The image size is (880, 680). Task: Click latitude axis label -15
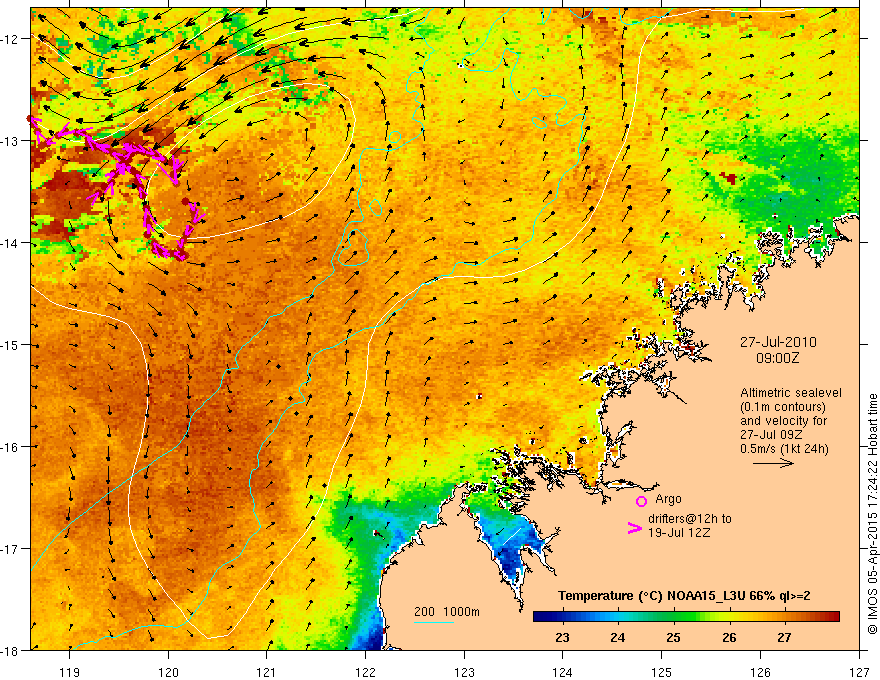point(10,345)
